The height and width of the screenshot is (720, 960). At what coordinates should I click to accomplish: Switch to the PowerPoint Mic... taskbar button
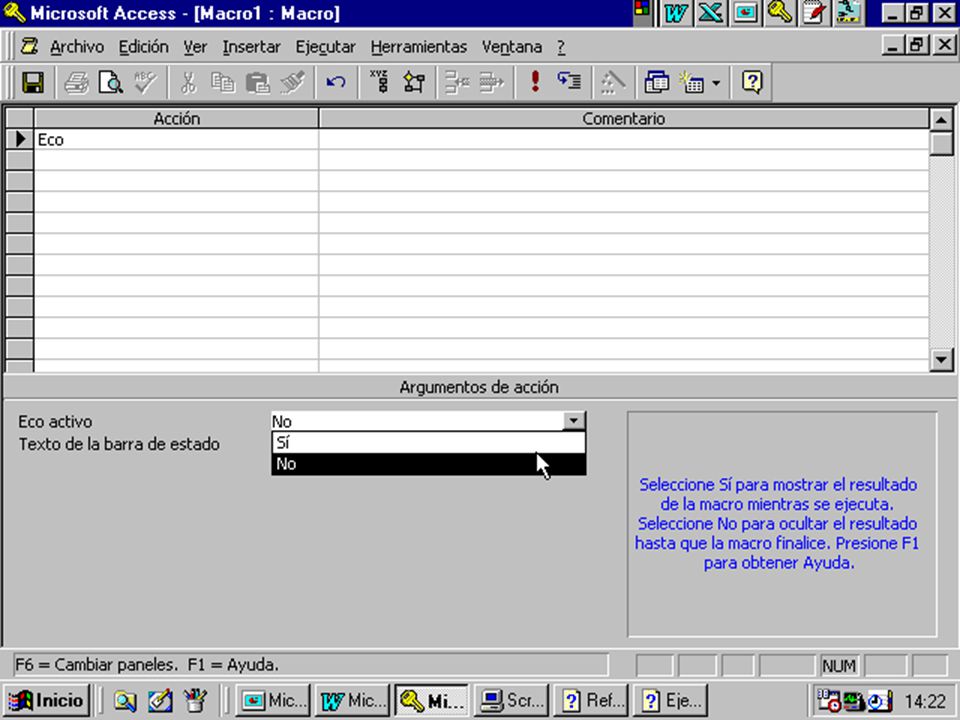click(273, 700)
